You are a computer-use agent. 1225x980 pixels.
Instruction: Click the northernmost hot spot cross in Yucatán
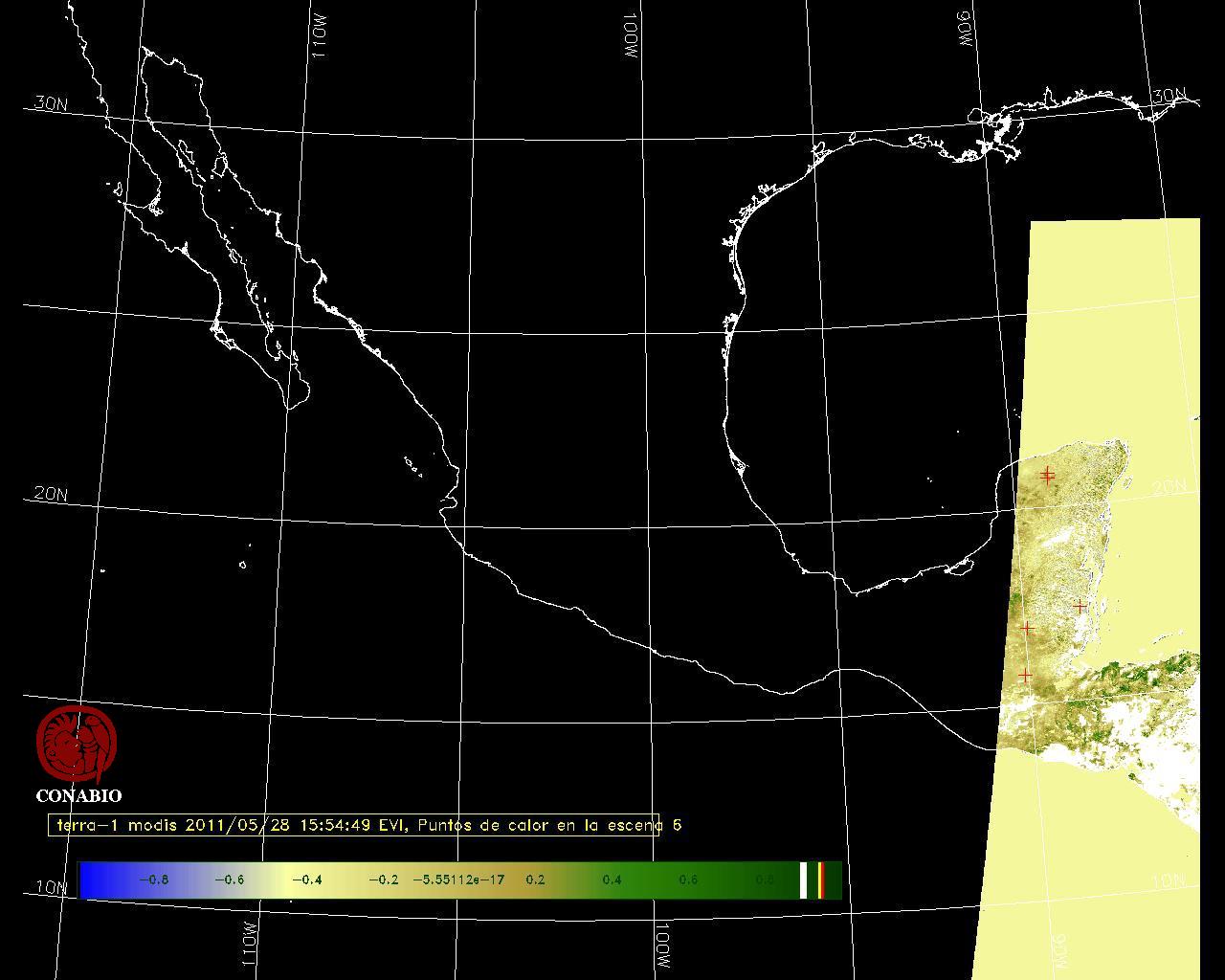[1048, 472]
